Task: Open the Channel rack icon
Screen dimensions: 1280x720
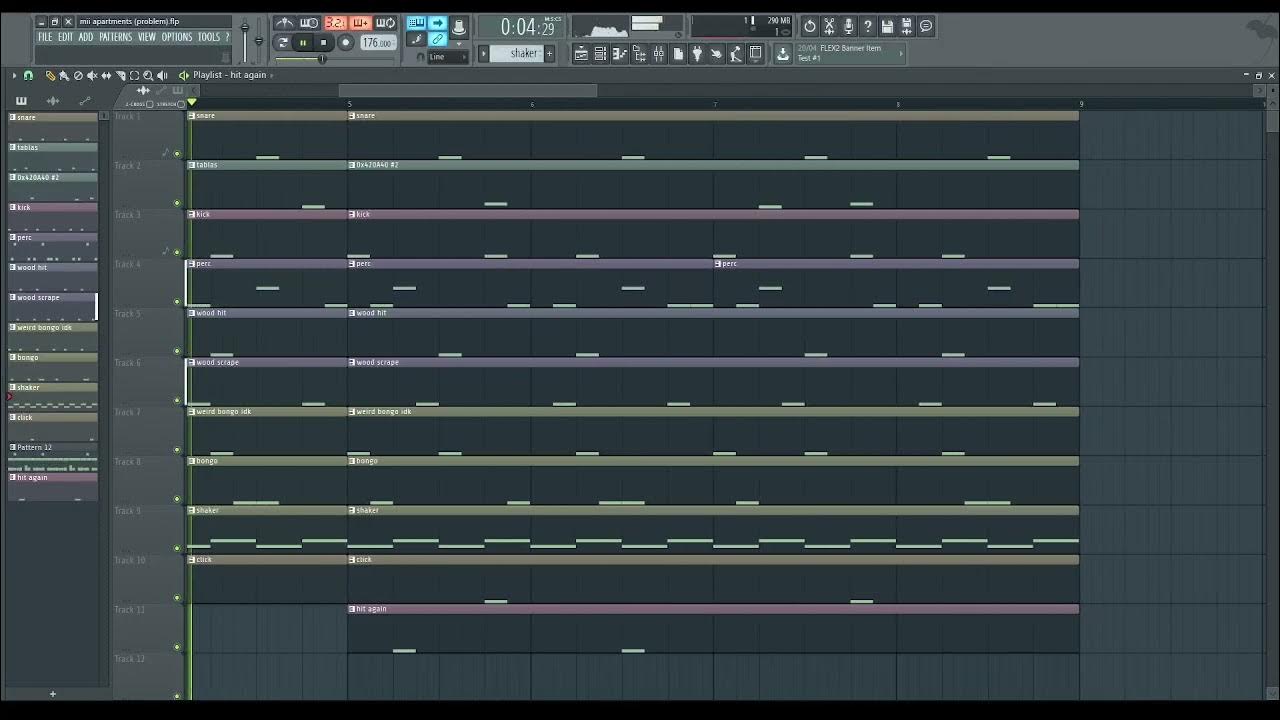Action: (x=600, y=54)
